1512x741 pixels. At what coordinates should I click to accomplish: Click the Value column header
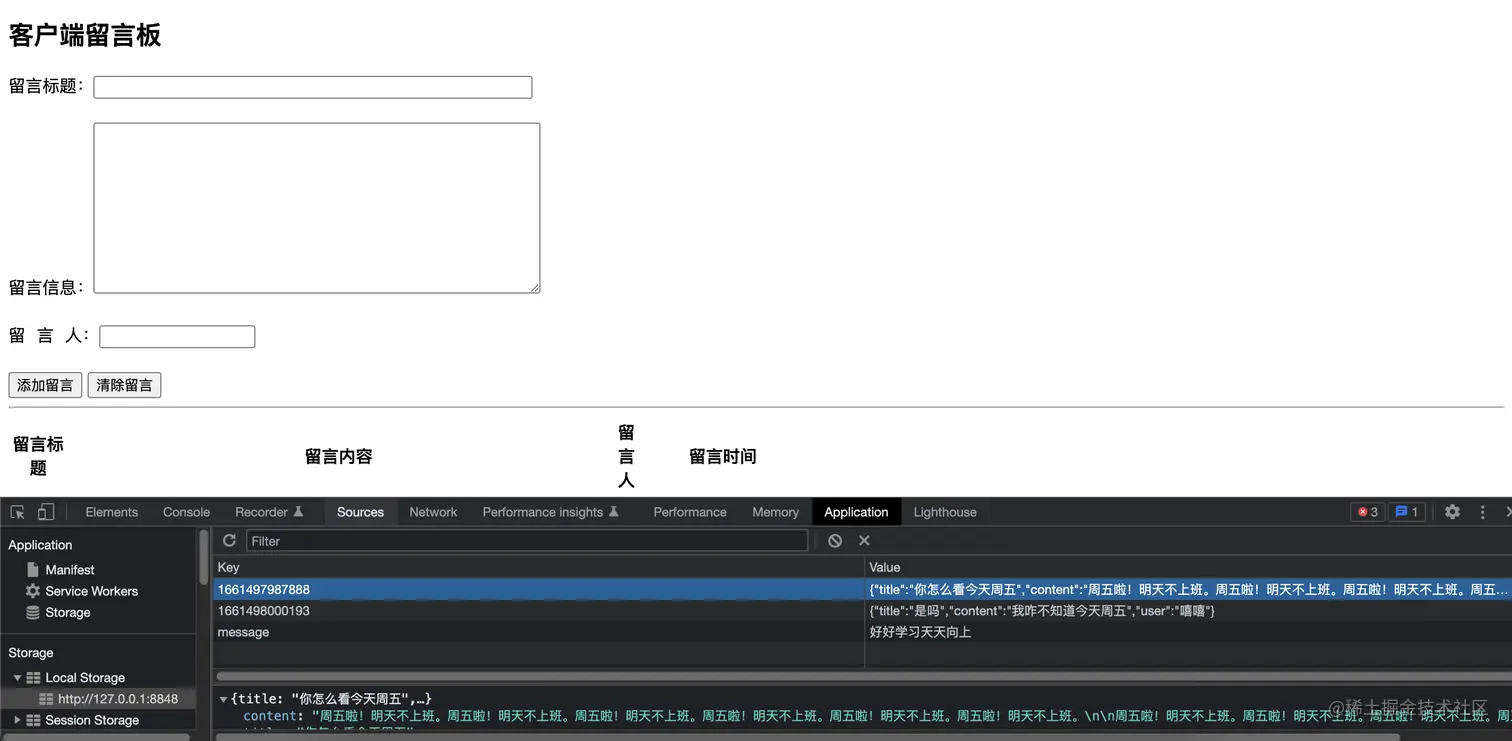1188,567
